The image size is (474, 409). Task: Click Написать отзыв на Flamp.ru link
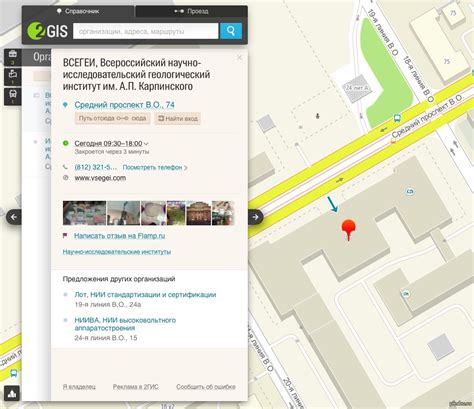pyautogui.click(x=119, y=236)
